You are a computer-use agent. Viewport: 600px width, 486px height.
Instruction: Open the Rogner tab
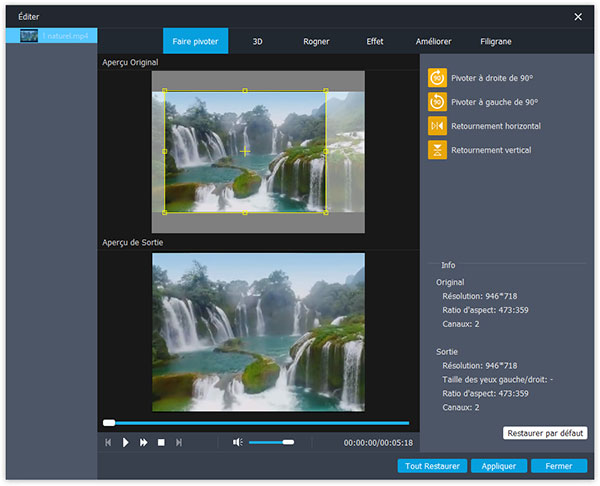point(316,42)
